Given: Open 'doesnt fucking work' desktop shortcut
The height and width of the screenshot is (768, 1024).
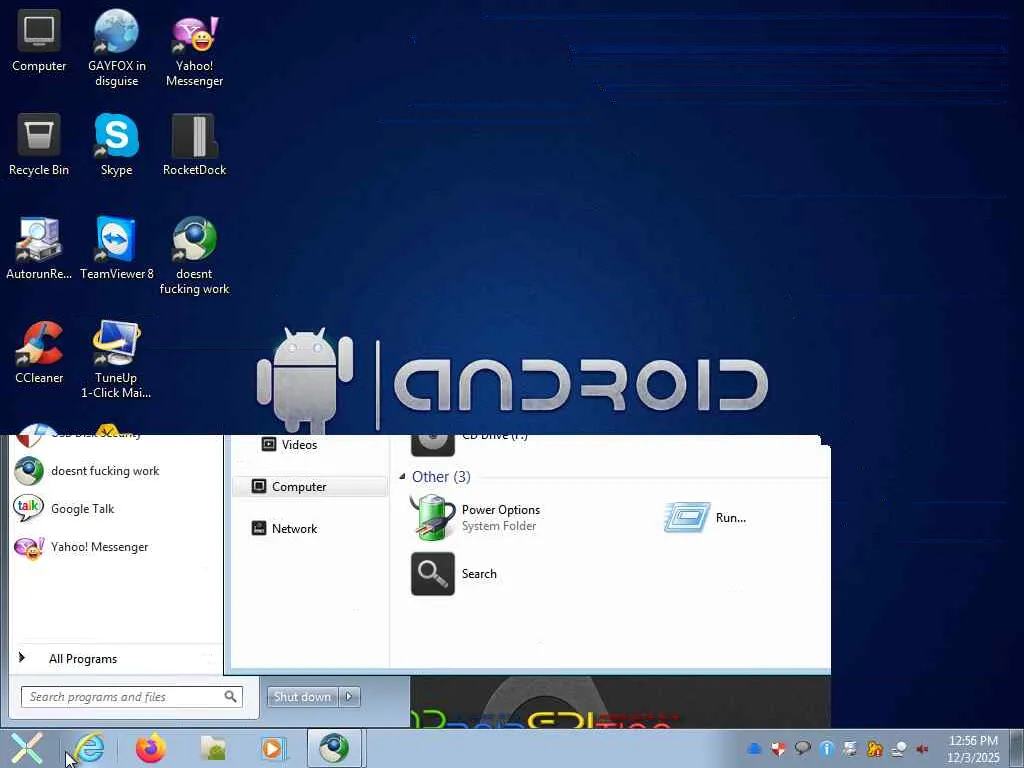Looking at the screenshot, I should click(194, 256).
